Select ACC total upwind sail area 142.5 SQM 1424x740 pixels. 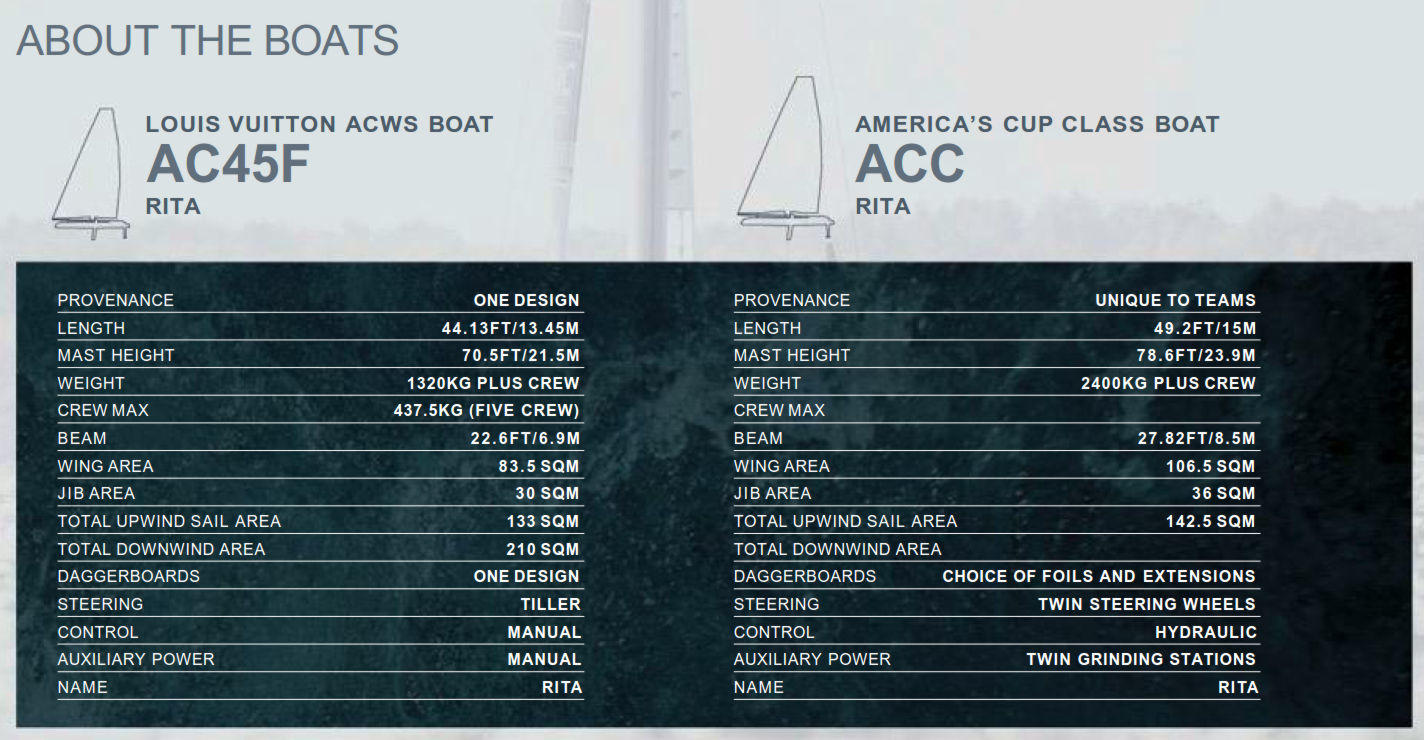(1211, 521)
